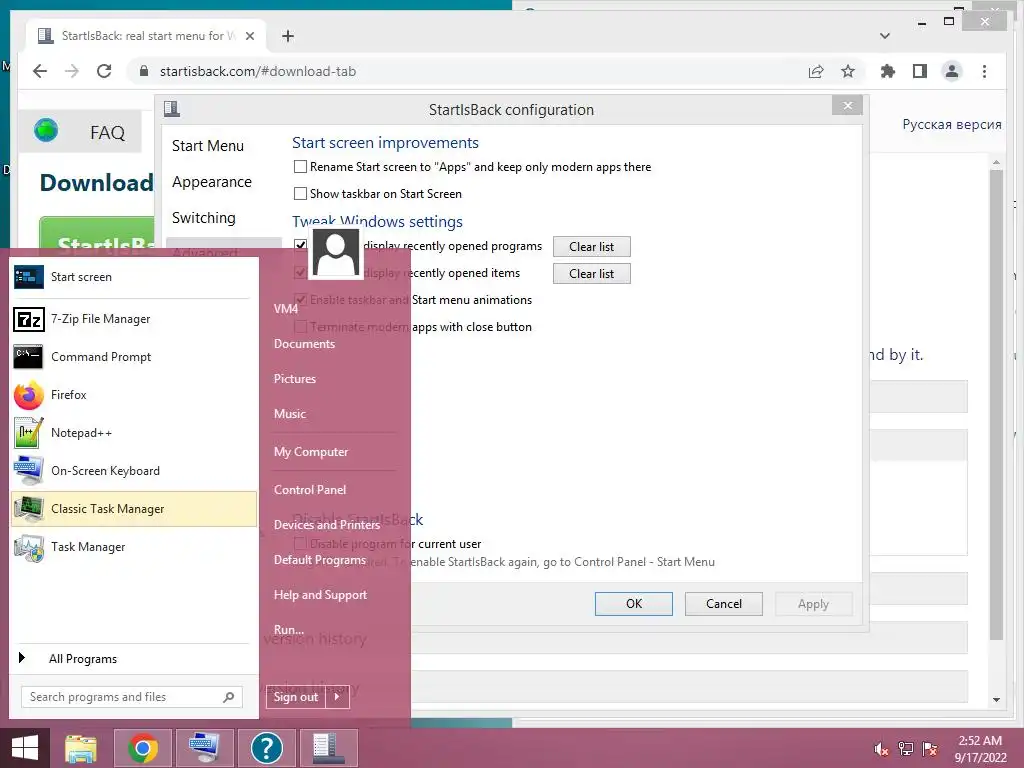Click the Chrome address bar URL
Image resolution: width=1024 pixels, height=768 pixels.
coord(258,71)
